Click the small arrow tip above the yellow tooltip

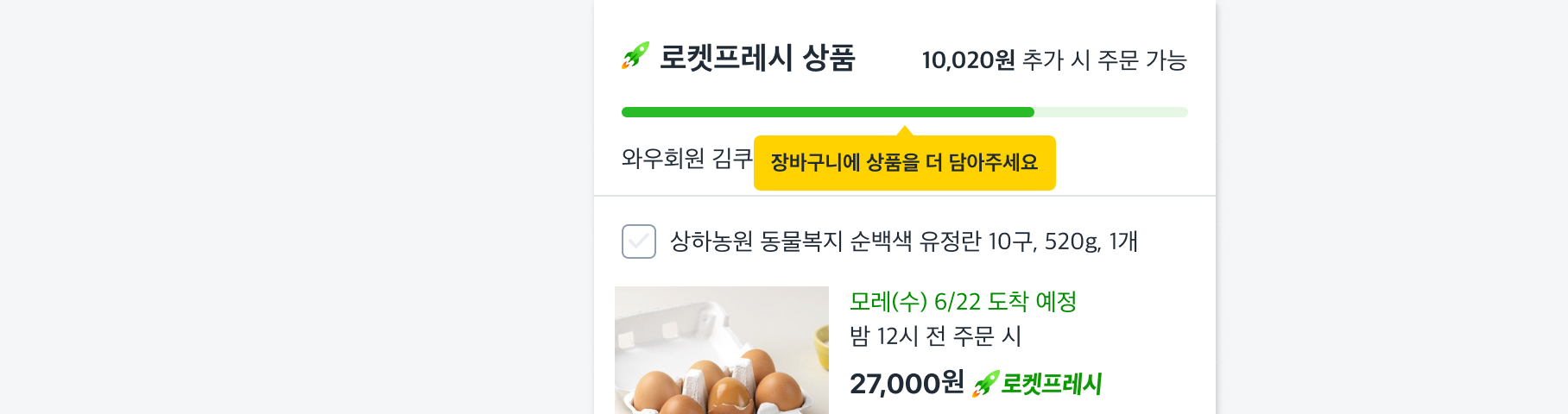(x=905, y=131)
